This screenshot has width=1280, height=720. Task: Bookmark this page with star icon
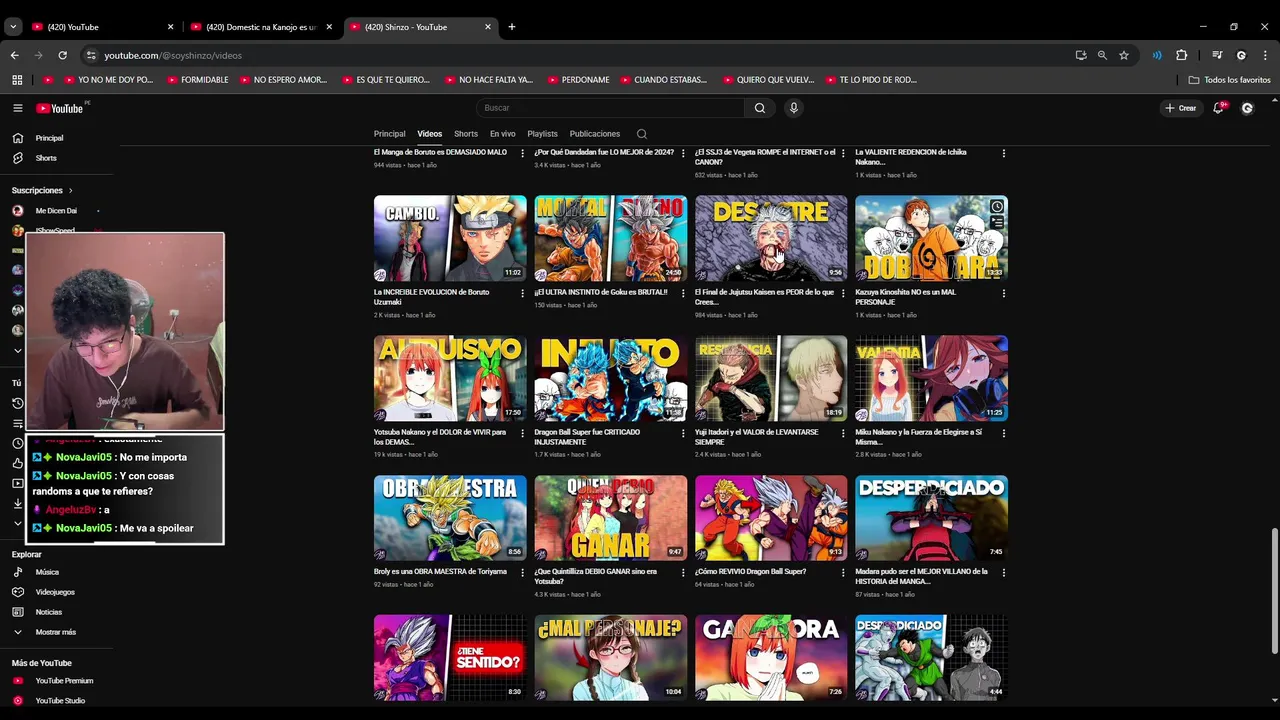coord(1124,55)
